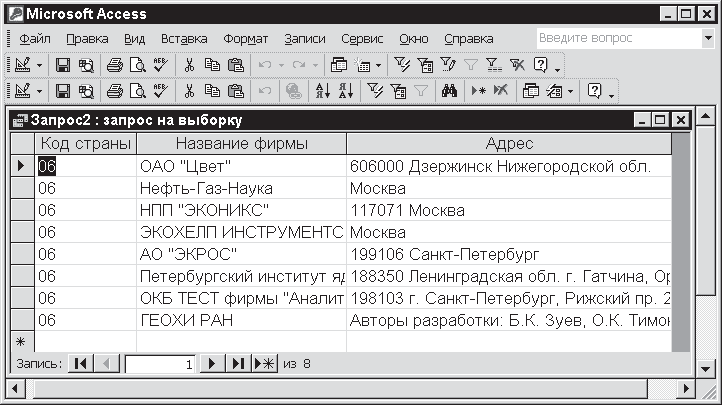Expand the "Введите вопрос" help box dropdown
Viewport: 722px width, 405px height.
[x=707, y=38]
